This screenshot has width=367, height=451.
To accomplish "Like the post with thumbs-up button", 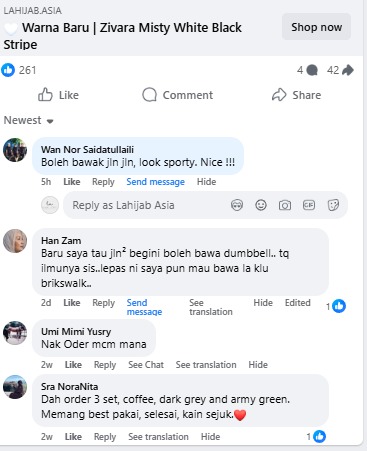I will click(x=58, y=95).
